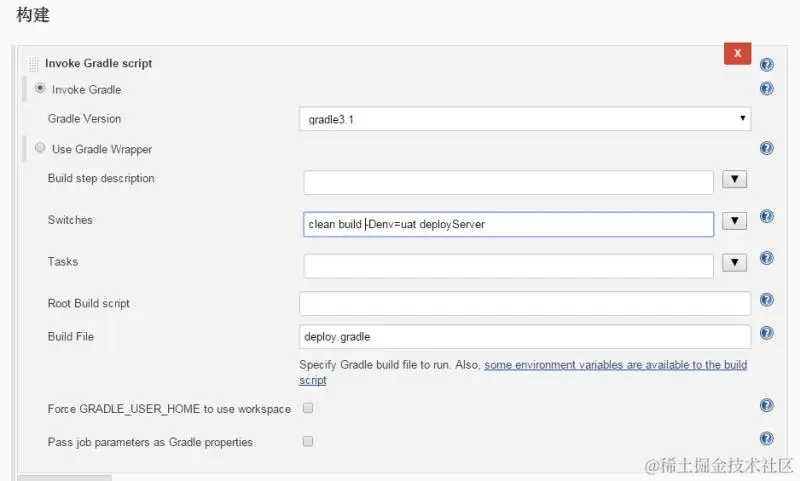
Task: Expand the Tasks field arrow button
Action: pos(735,263)
